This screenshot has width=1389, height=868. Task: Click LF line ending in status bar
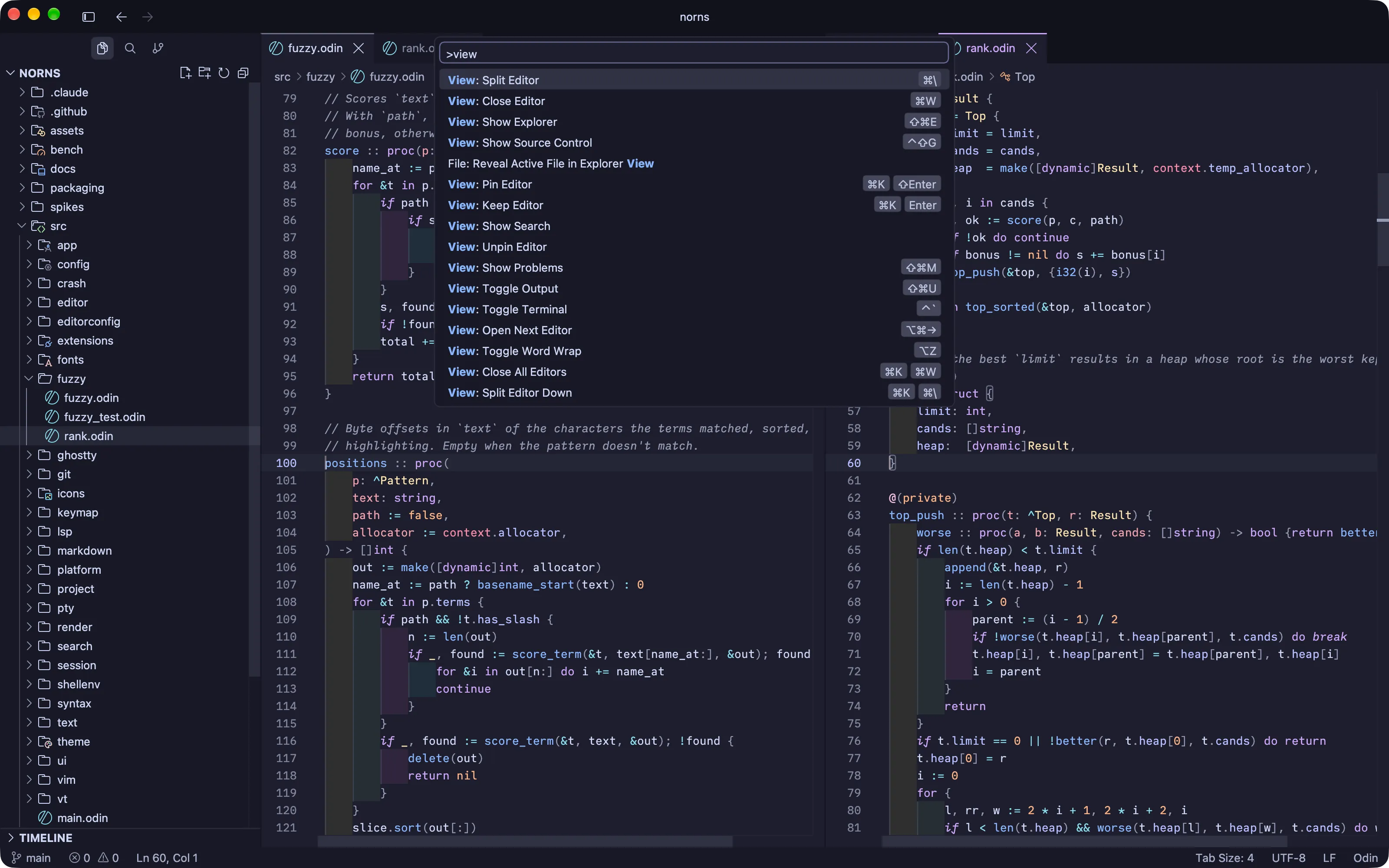1329,858
